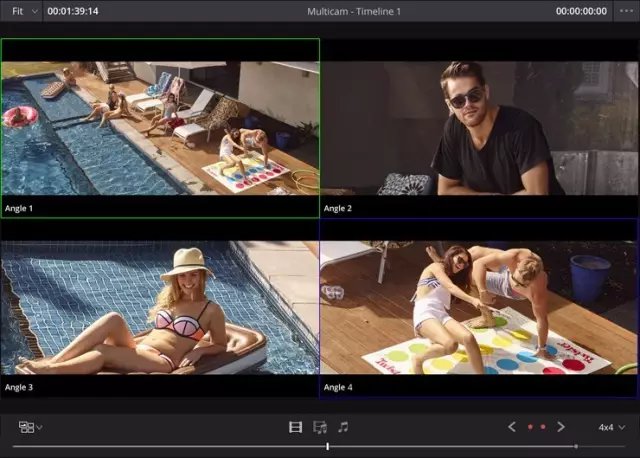
Task: Open the multicam viewer mode icon
Action: [26, 427]
